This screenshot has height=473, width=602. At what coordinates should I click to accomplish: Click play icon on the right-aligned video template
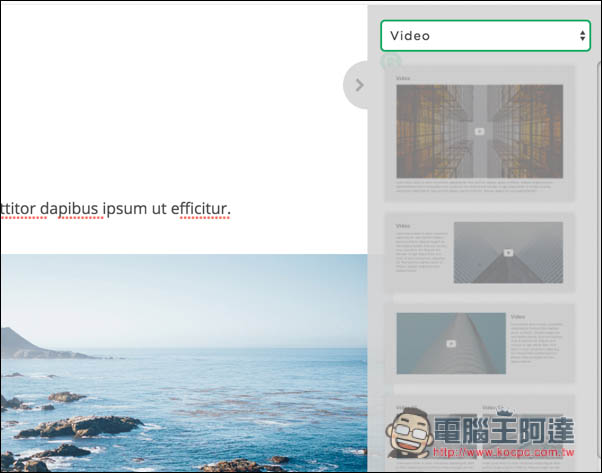coord(508,253)
